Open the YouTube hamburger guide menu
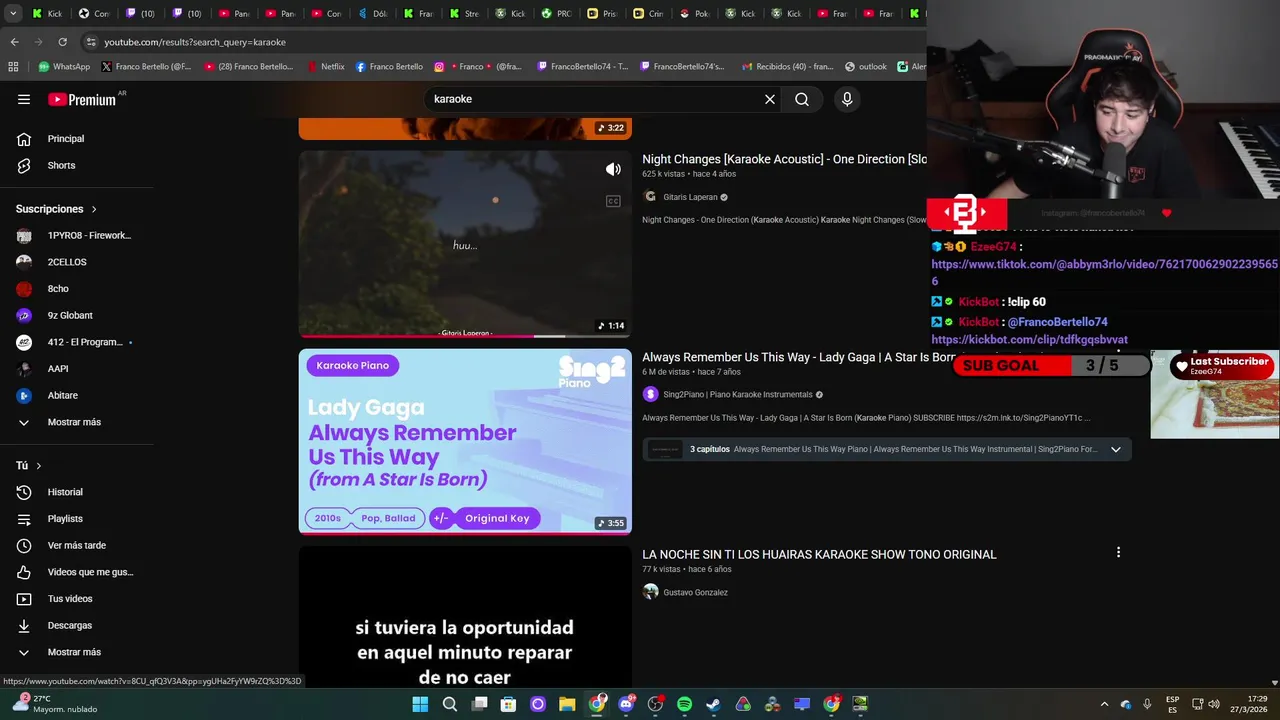This screenshot has width=1280, height=720. [24, 99]
